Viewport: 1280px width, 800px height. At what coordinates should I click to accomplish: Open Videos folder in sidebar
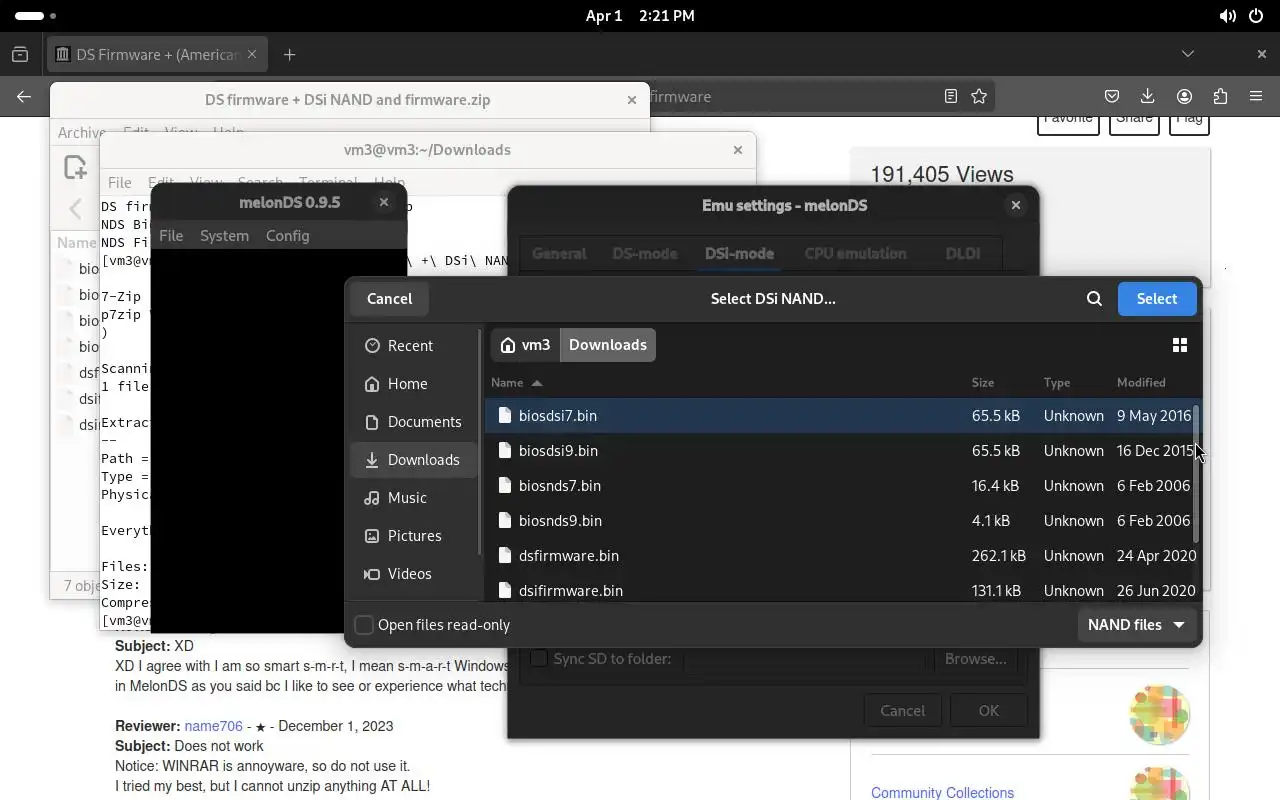click(414, 573)
